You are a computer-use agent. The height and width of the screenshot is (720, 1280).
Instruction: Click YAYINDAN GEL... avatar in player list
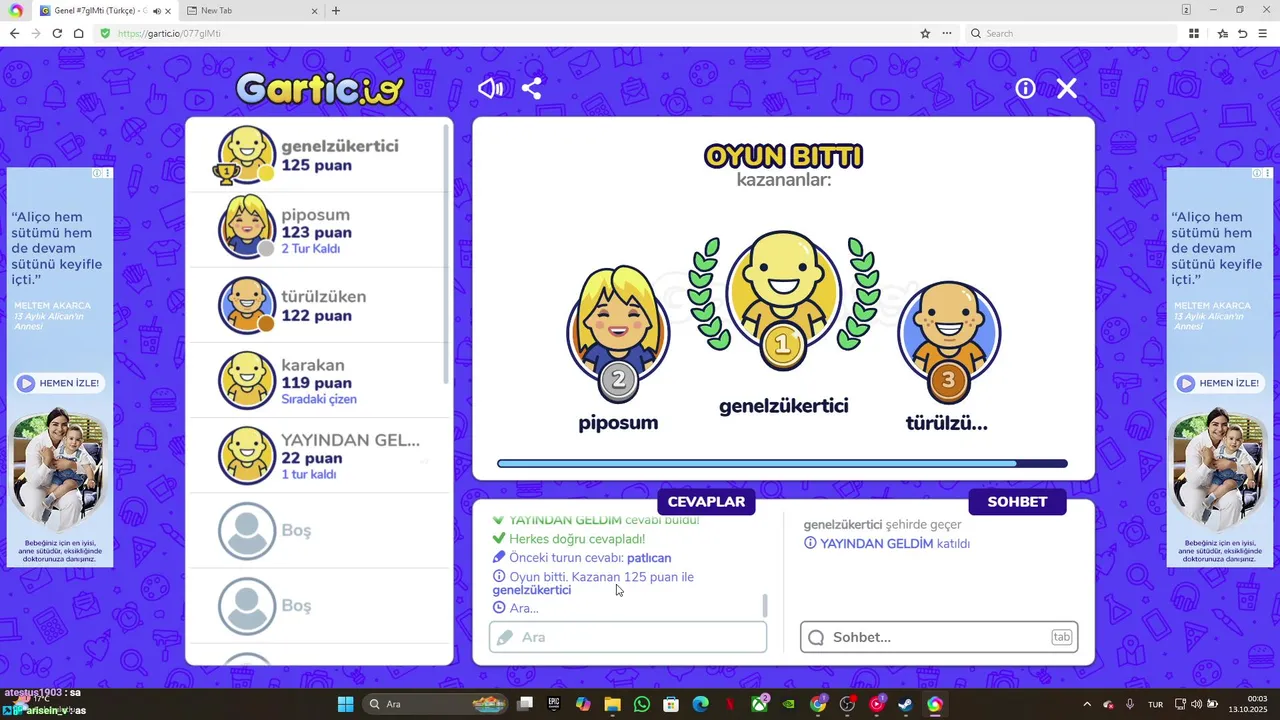point(246,456)
